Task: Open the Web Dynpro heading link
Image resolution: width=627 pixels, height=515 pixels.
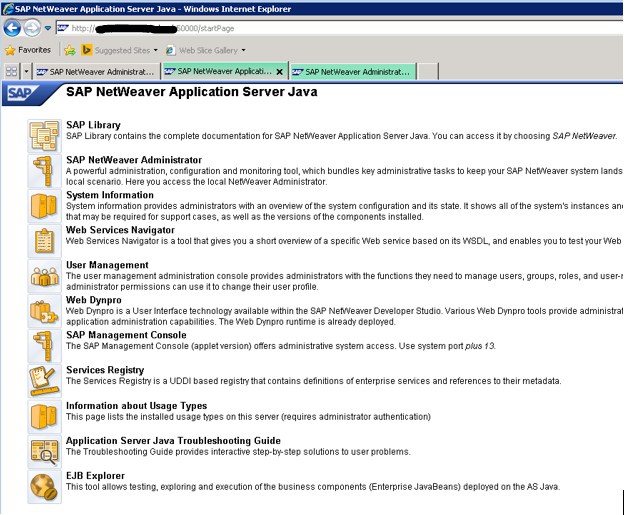Action: click(94, 300)
